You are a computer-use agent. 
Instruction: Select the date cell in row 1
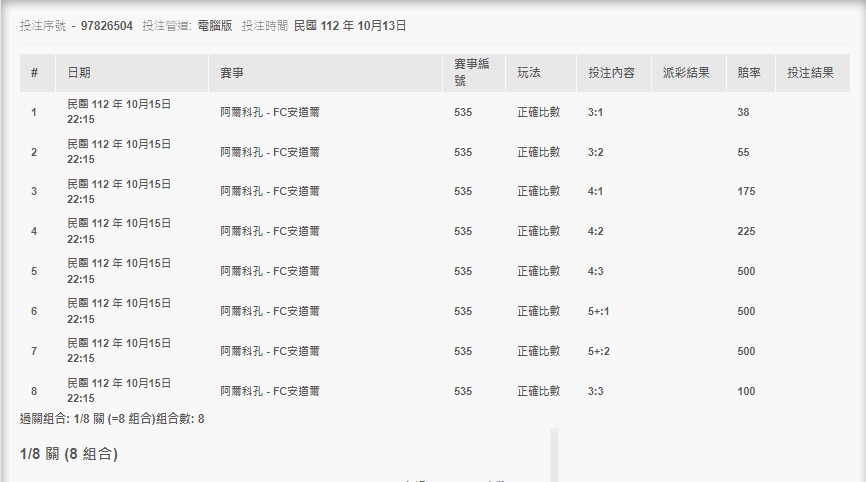click(x=119, y=112)
